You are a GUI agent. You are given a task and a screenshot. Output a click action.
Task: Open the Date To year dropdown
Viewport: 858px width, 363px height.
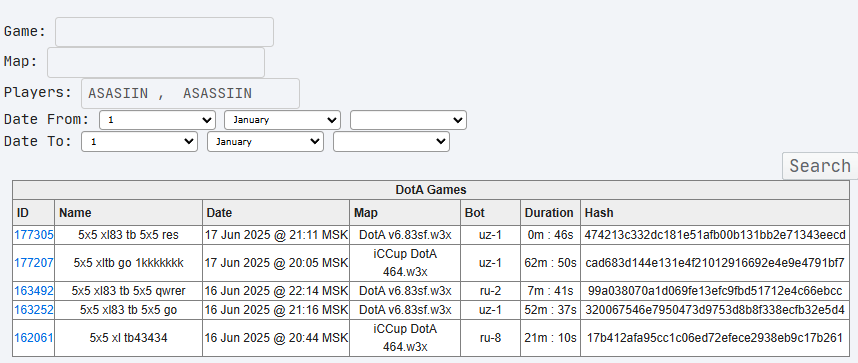coord(391,142)
